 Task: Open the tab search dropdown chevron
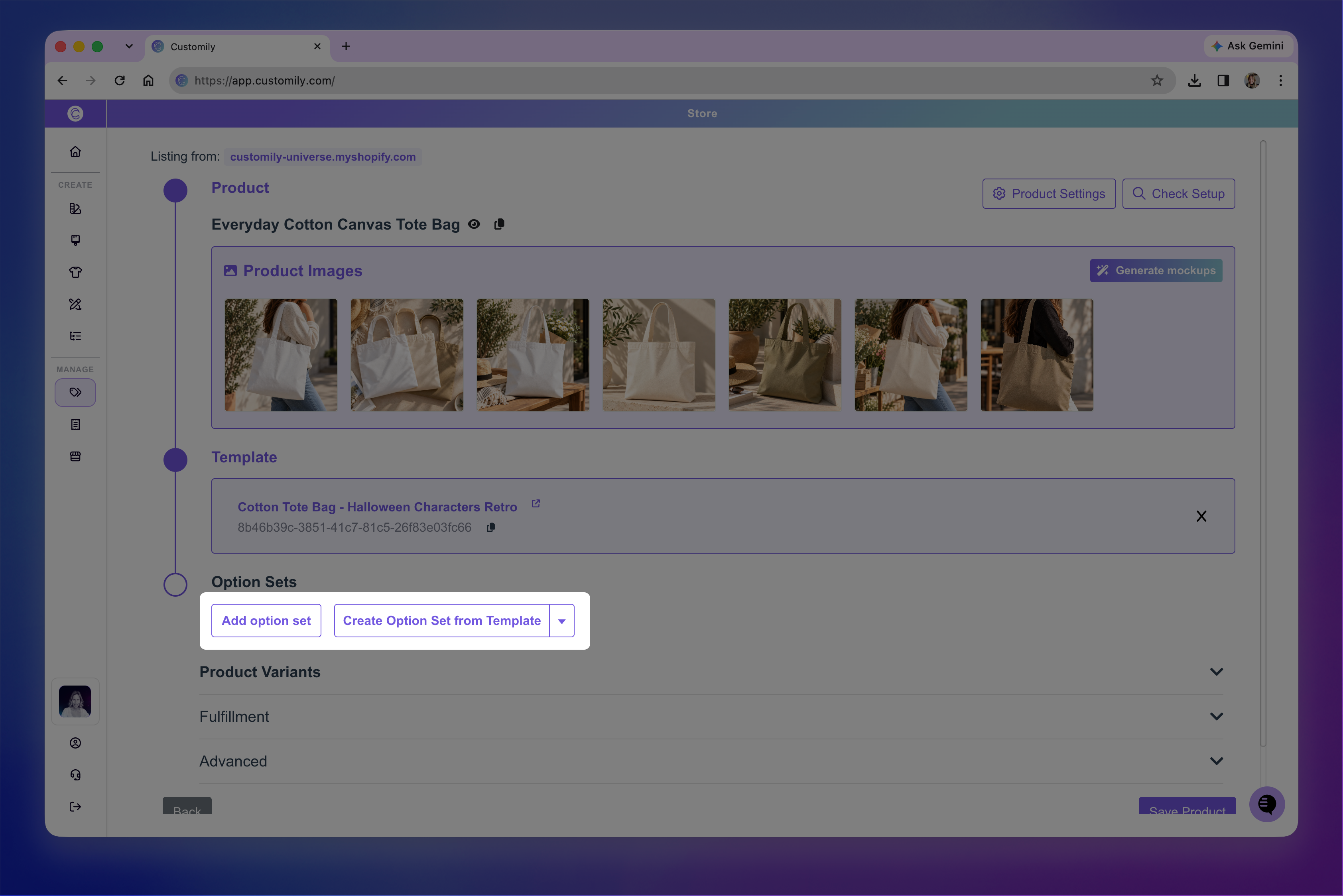pos(129,46)
